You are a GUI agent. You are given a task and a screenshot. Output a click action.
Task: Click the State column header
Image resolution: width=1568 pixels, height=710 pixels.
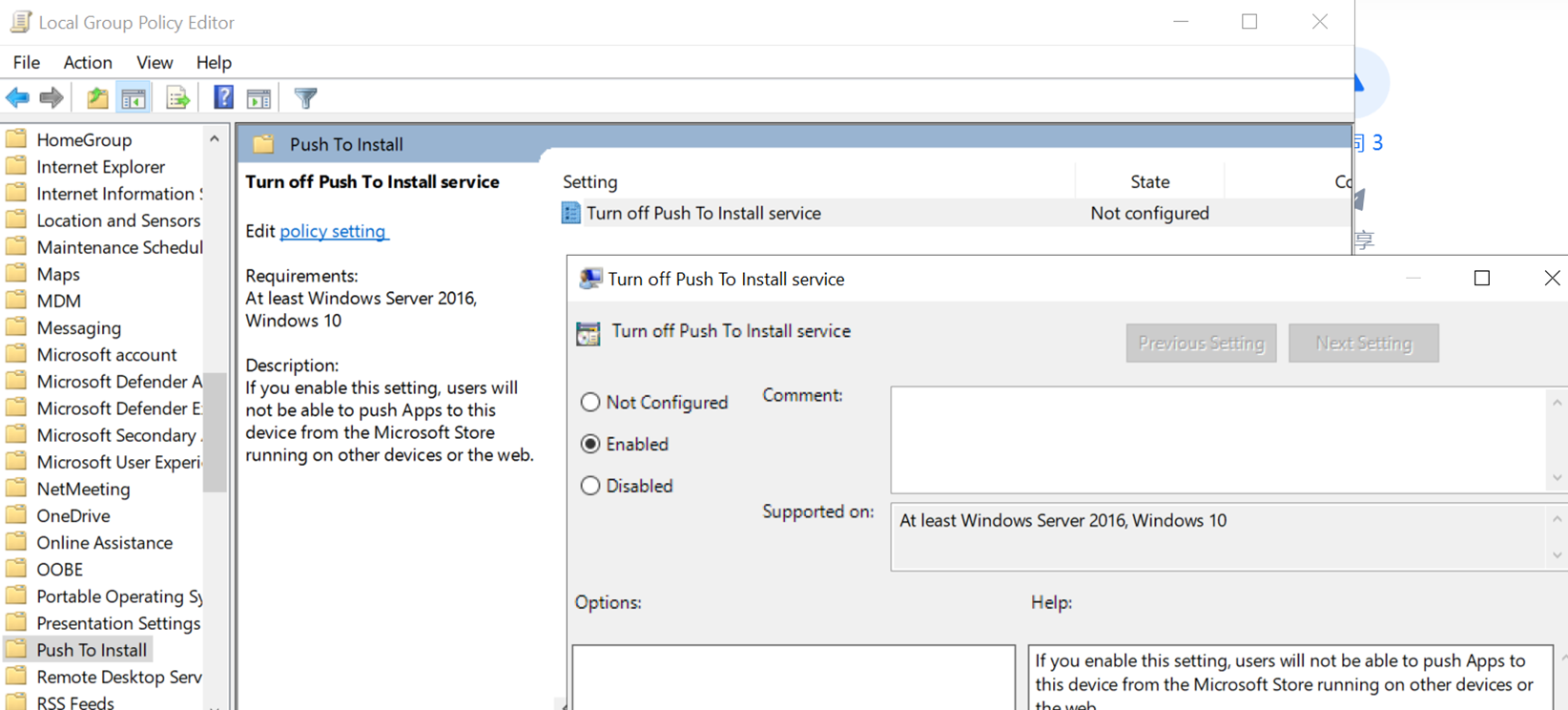pyautogui.click(x=1149, y=181)
